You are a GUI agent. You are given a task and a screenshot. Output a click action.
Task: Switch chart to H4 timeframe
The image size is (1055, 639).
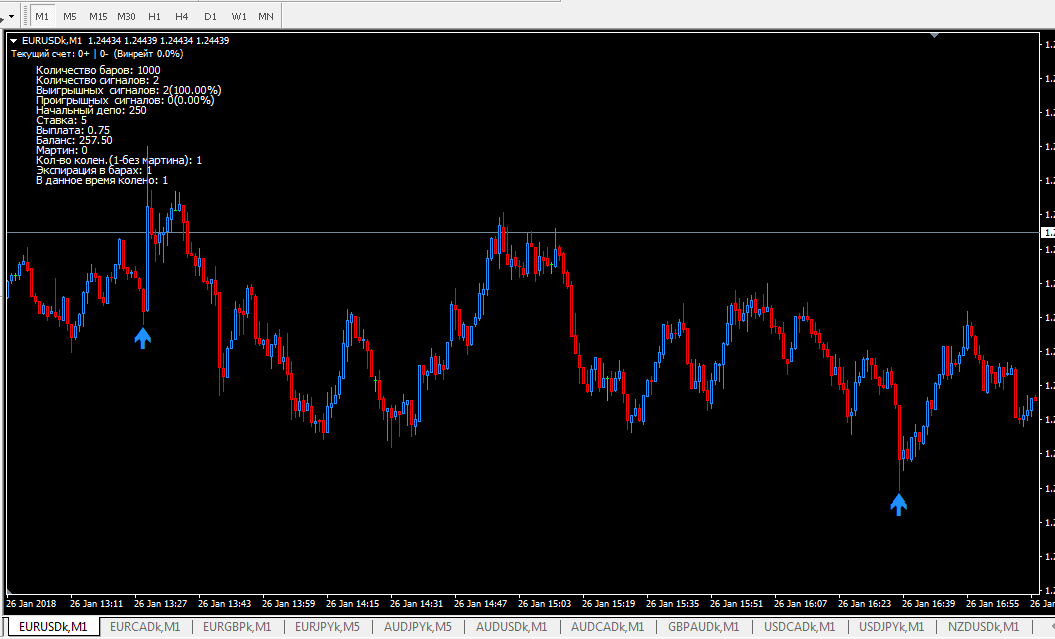tap(182, 16)
